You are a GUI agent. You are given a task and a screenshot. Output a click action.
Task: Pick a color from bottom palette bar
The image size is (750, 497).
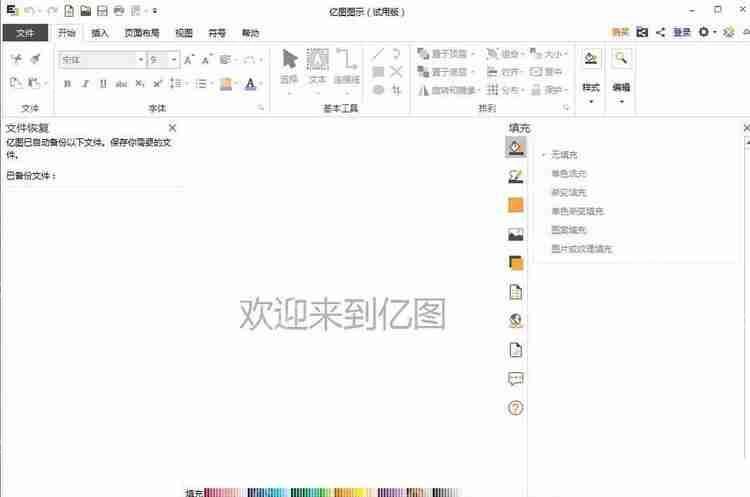tap(332, 492)
